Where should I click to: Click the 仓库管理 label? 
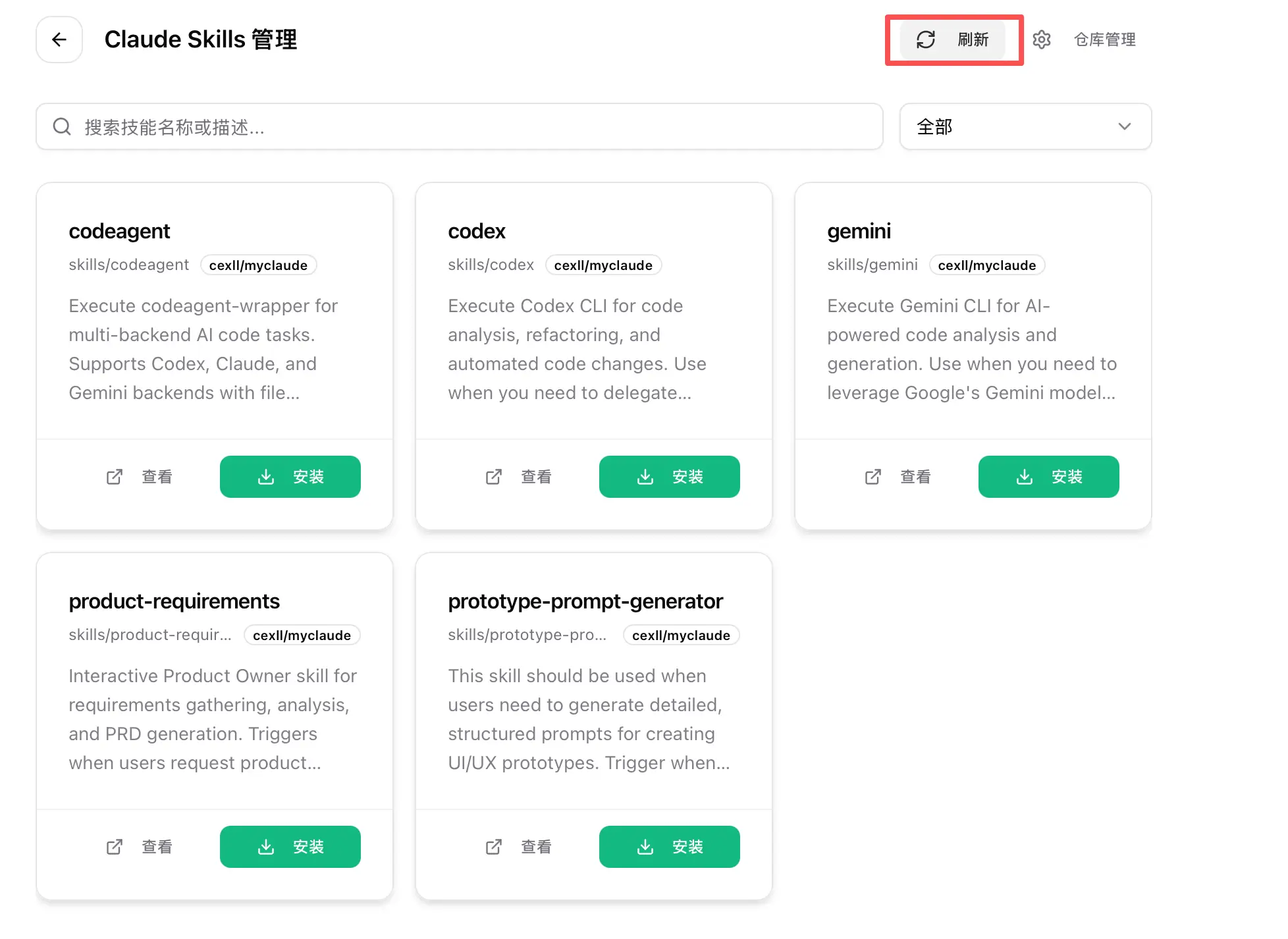1104,40
